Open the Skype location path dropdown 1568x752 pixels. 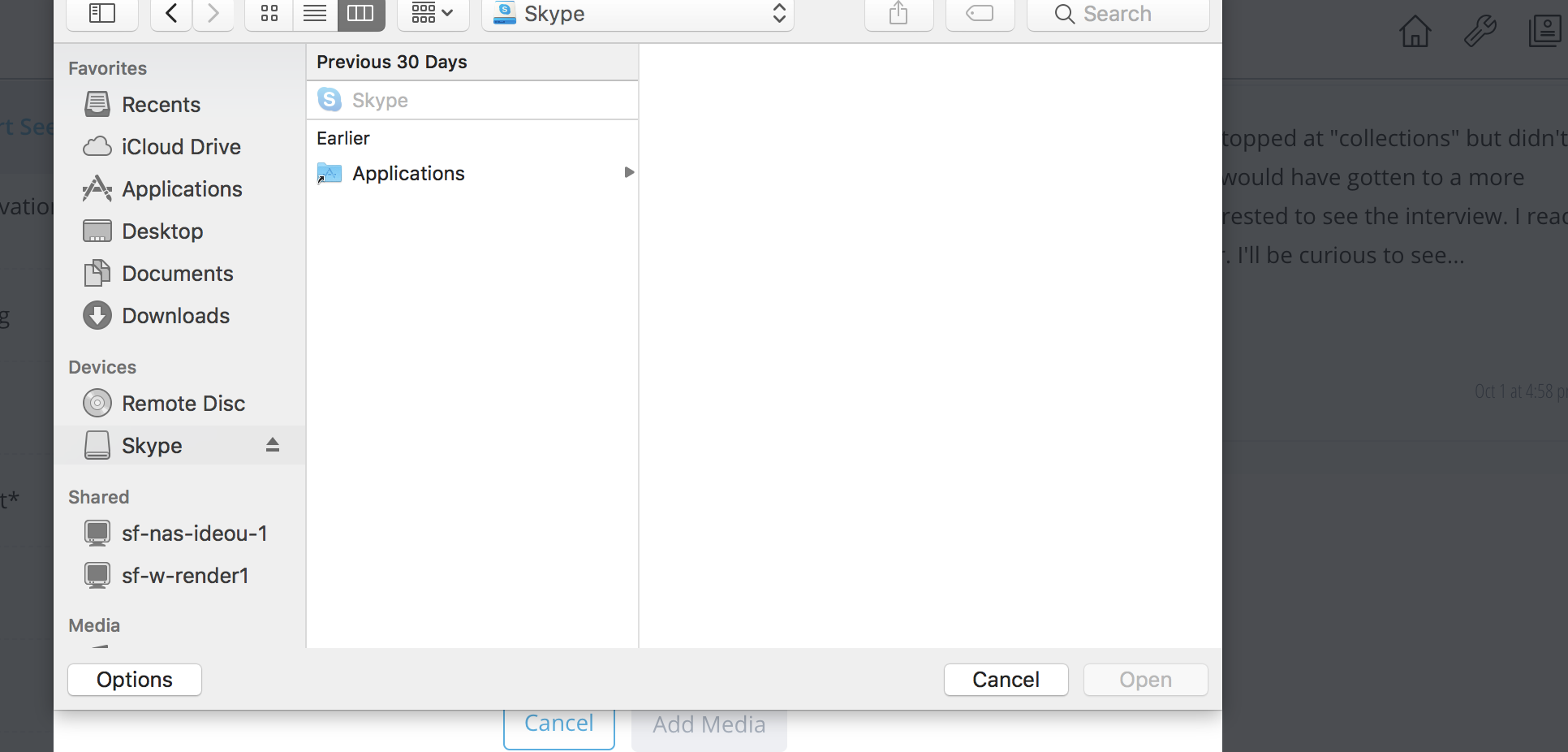click(637, 14)
